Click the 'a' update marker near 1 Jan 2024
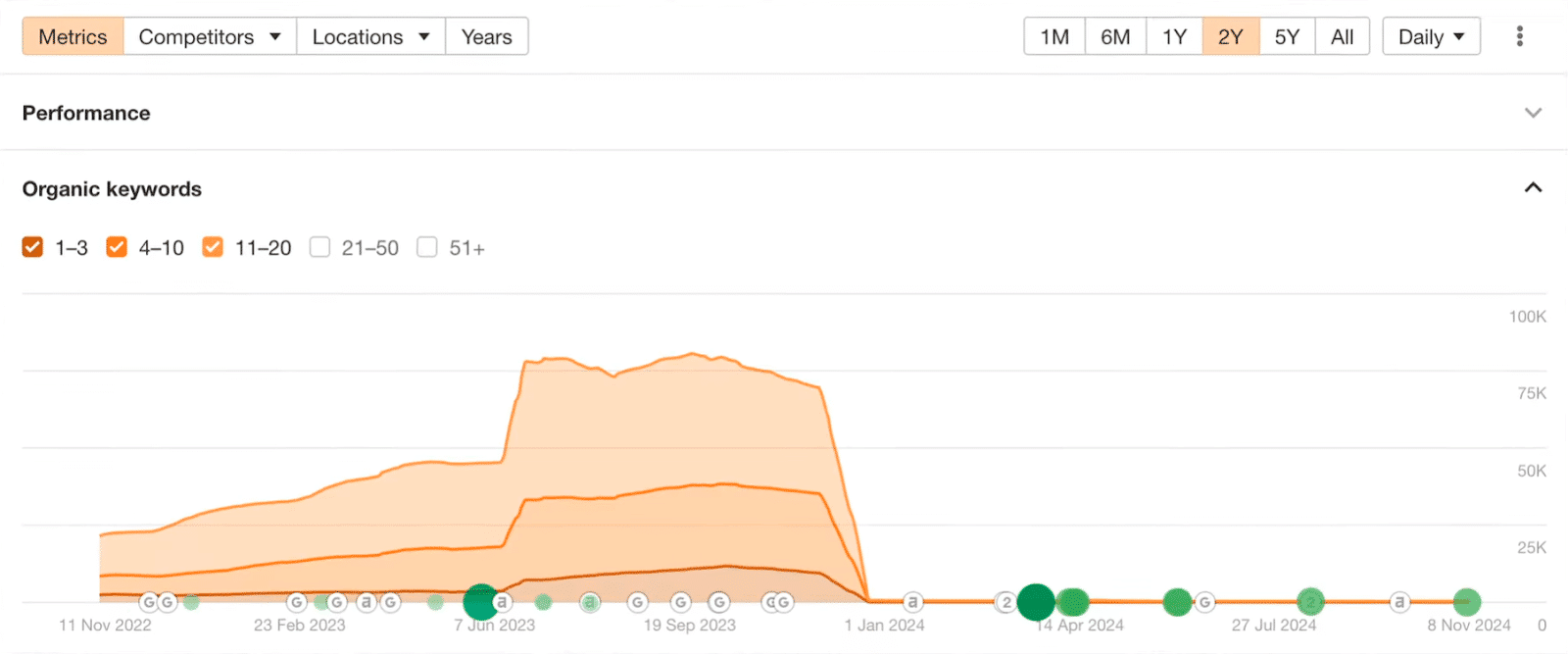 [912, 602]
